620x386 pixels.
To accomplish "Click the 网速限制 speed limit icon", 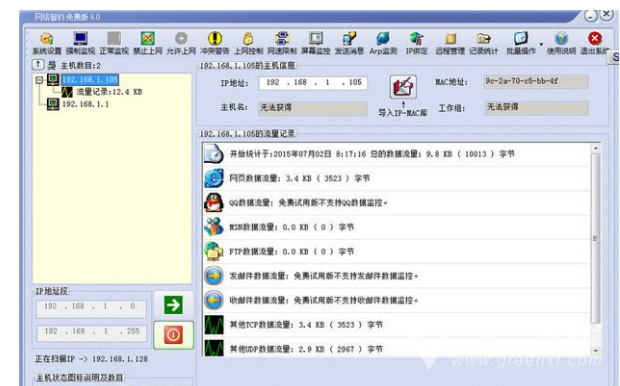I will click(x=282, y=43).
